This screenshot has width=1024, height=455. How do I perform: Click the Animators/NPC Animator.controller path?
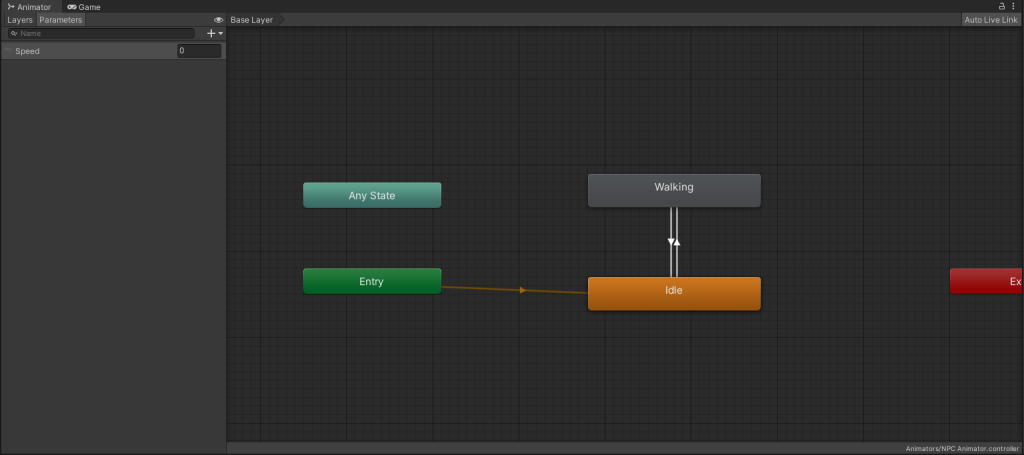[962, 448]
